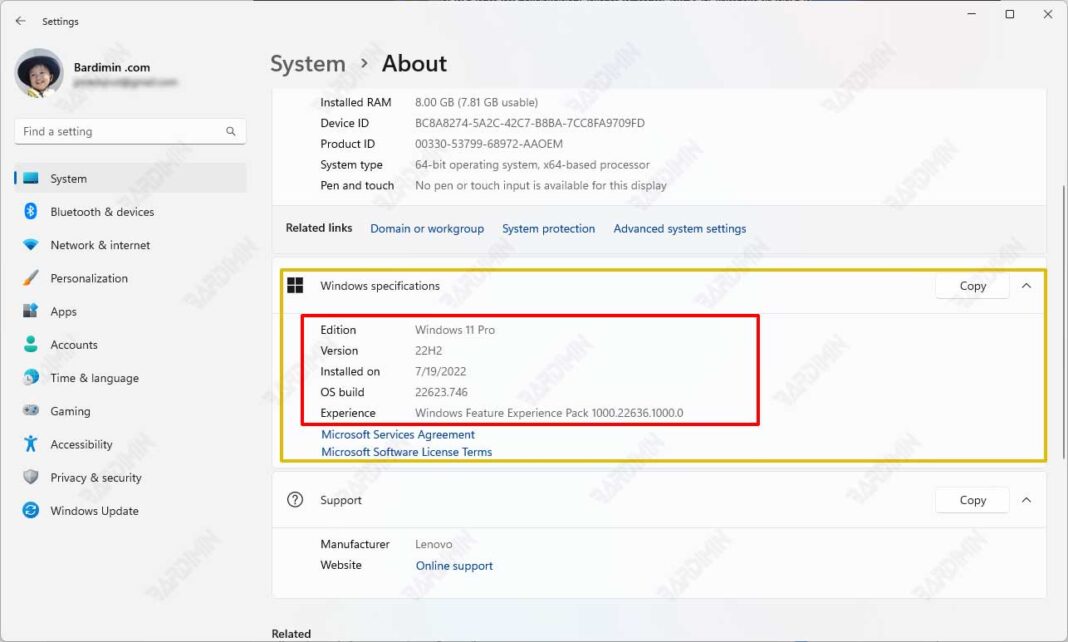Click search magnifier in Find a setting
The height and width of the screenshot is (642, 1068).
point(231,132)
